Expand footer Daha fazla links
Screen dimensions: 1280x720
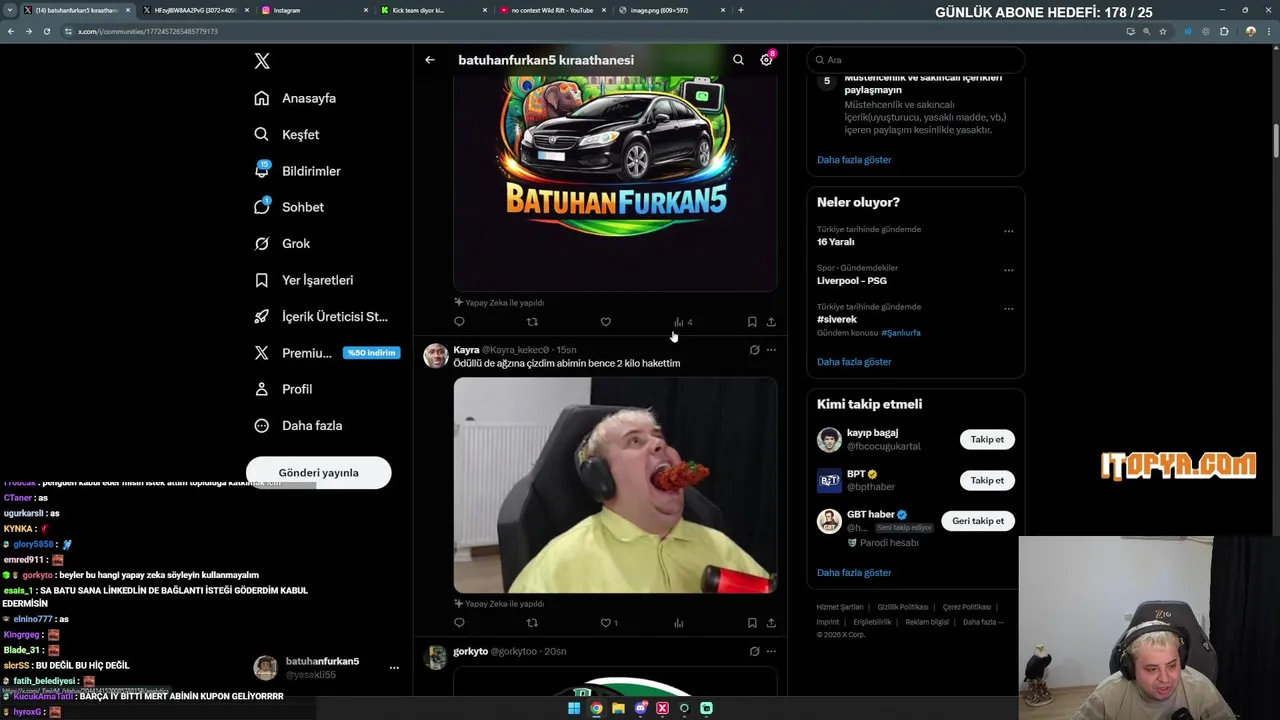pos(983,622)
